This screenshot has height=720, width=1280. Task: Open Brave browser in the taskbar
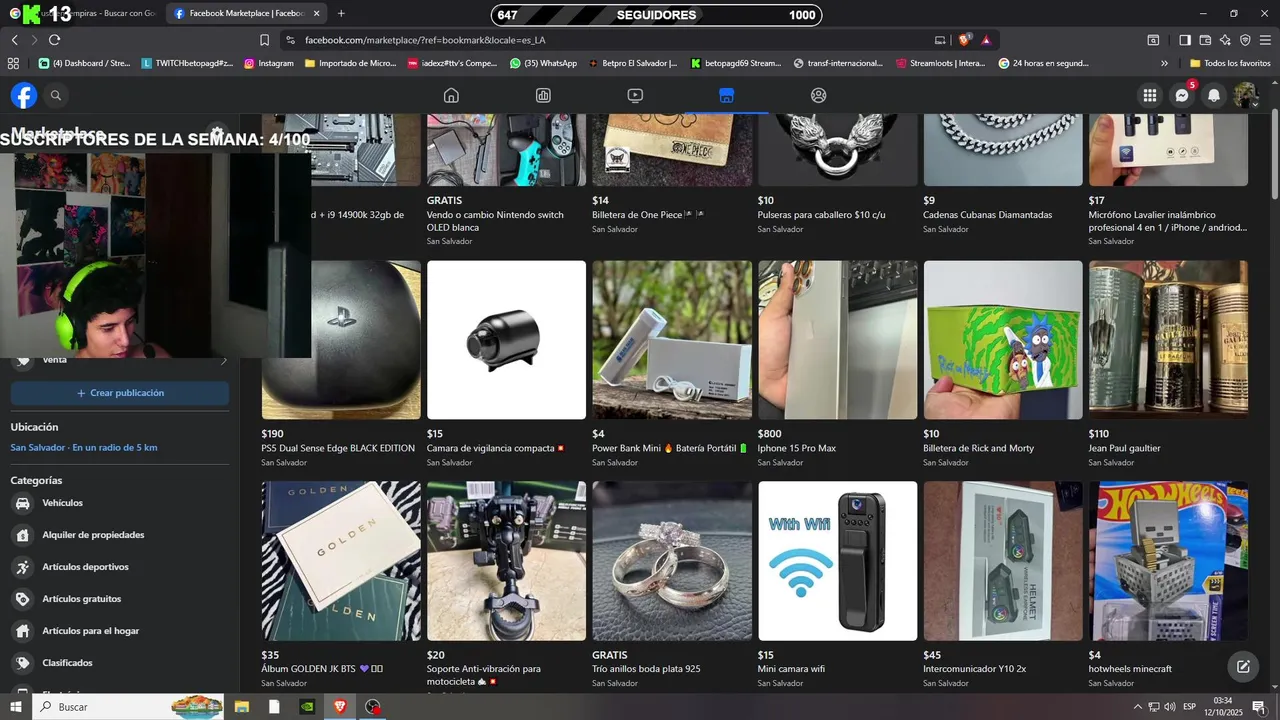point(340,707)
